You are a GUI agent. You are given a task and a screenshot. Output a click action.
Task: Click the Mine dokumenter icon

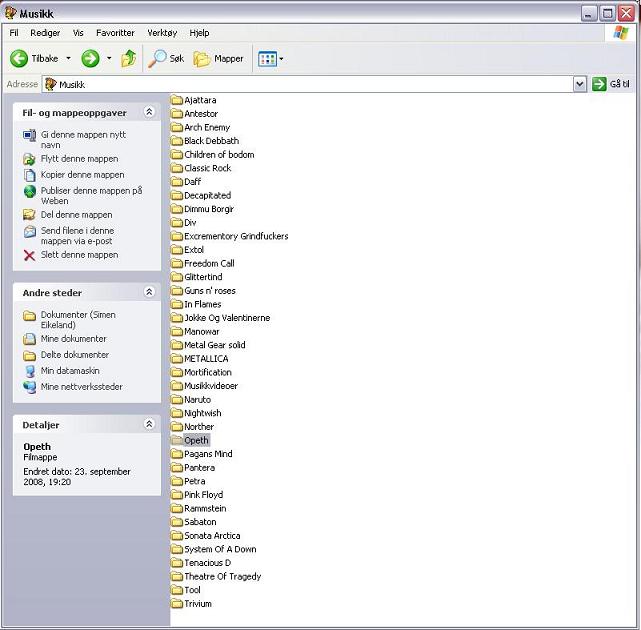29,339
